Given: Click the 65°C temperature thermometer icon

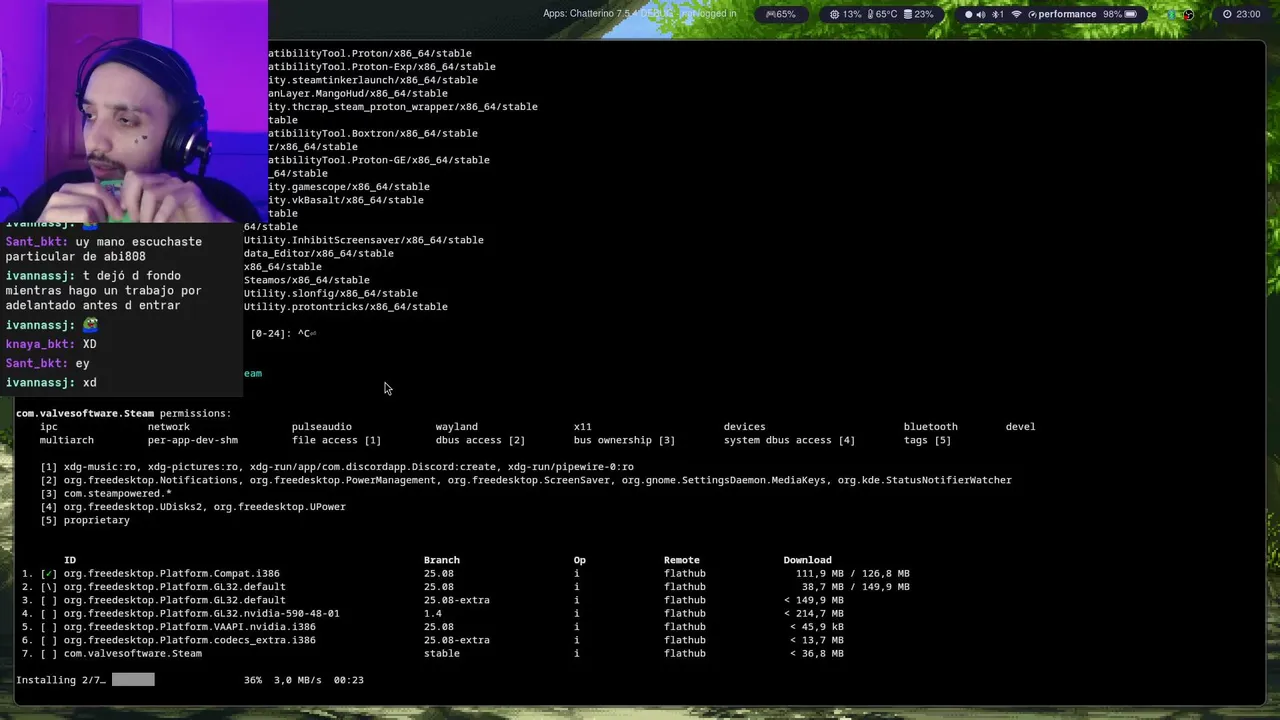Looking at the screenshot, I should tap(869, 14).
